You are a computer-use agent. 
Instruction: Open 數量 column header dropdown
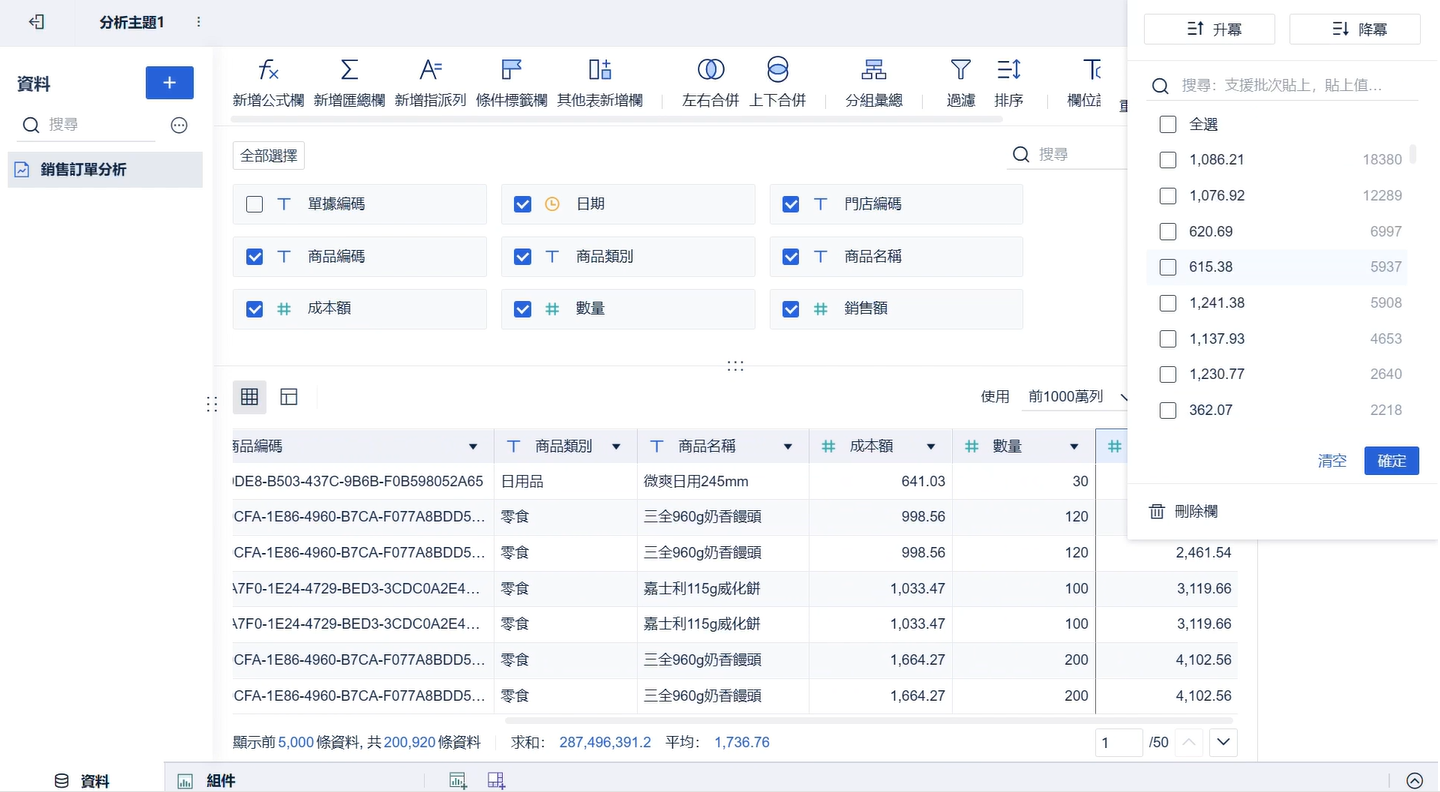[x=1074, y=447]
